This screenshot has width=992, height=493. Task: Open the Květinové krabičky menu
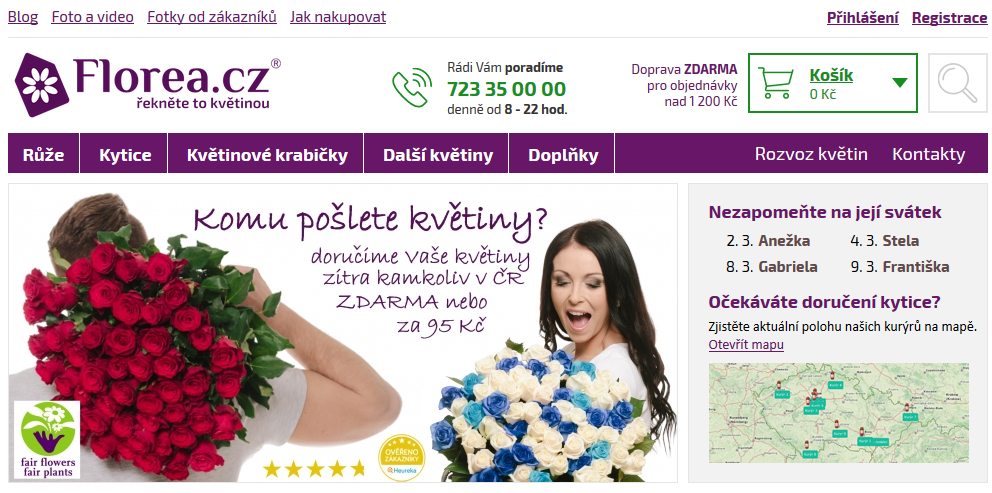(x=267, y=153)
